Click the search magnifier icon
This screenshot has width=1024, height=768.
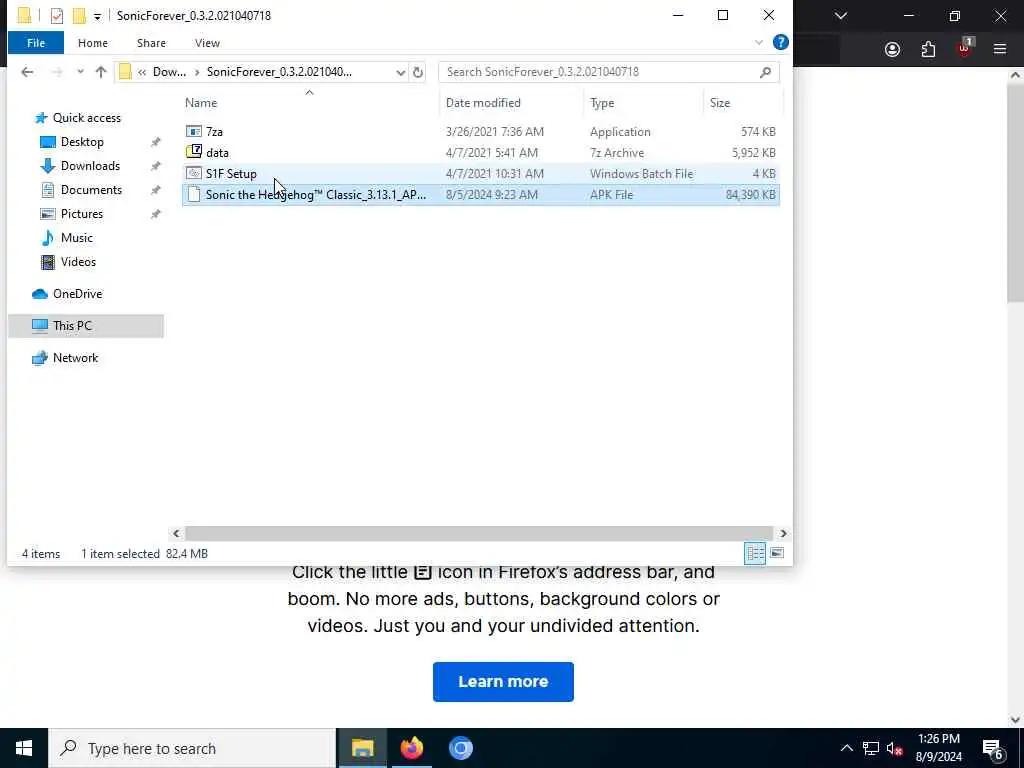765,72
